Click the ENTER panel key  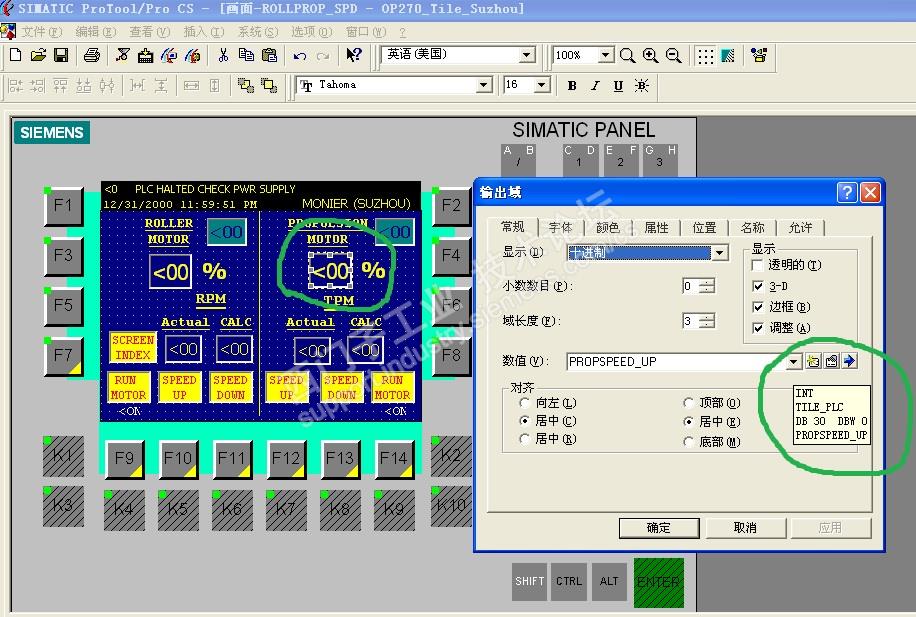658,582
